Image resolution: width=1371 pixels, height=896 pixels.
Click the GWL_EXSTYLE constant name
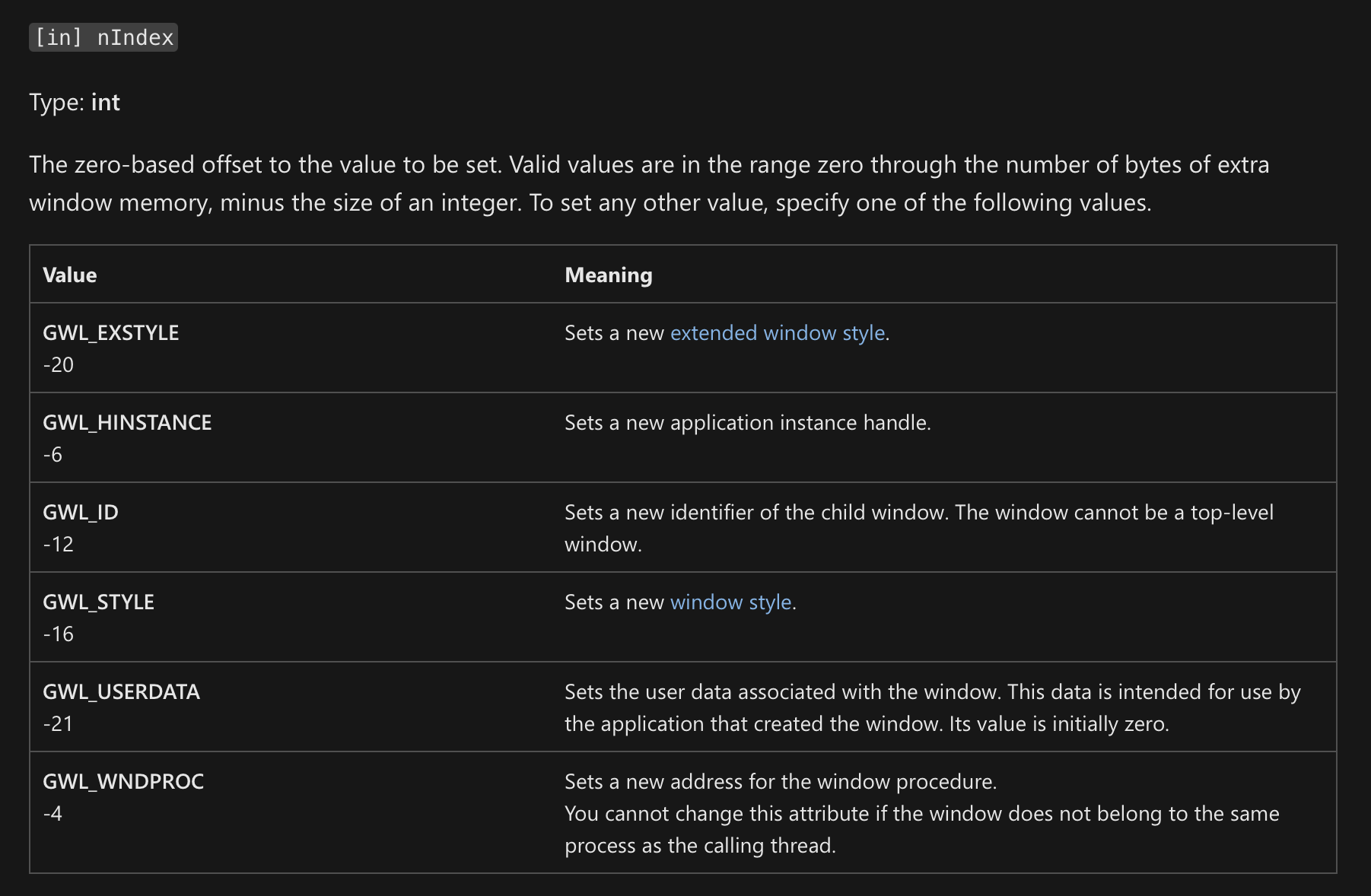tap(111, 333)
